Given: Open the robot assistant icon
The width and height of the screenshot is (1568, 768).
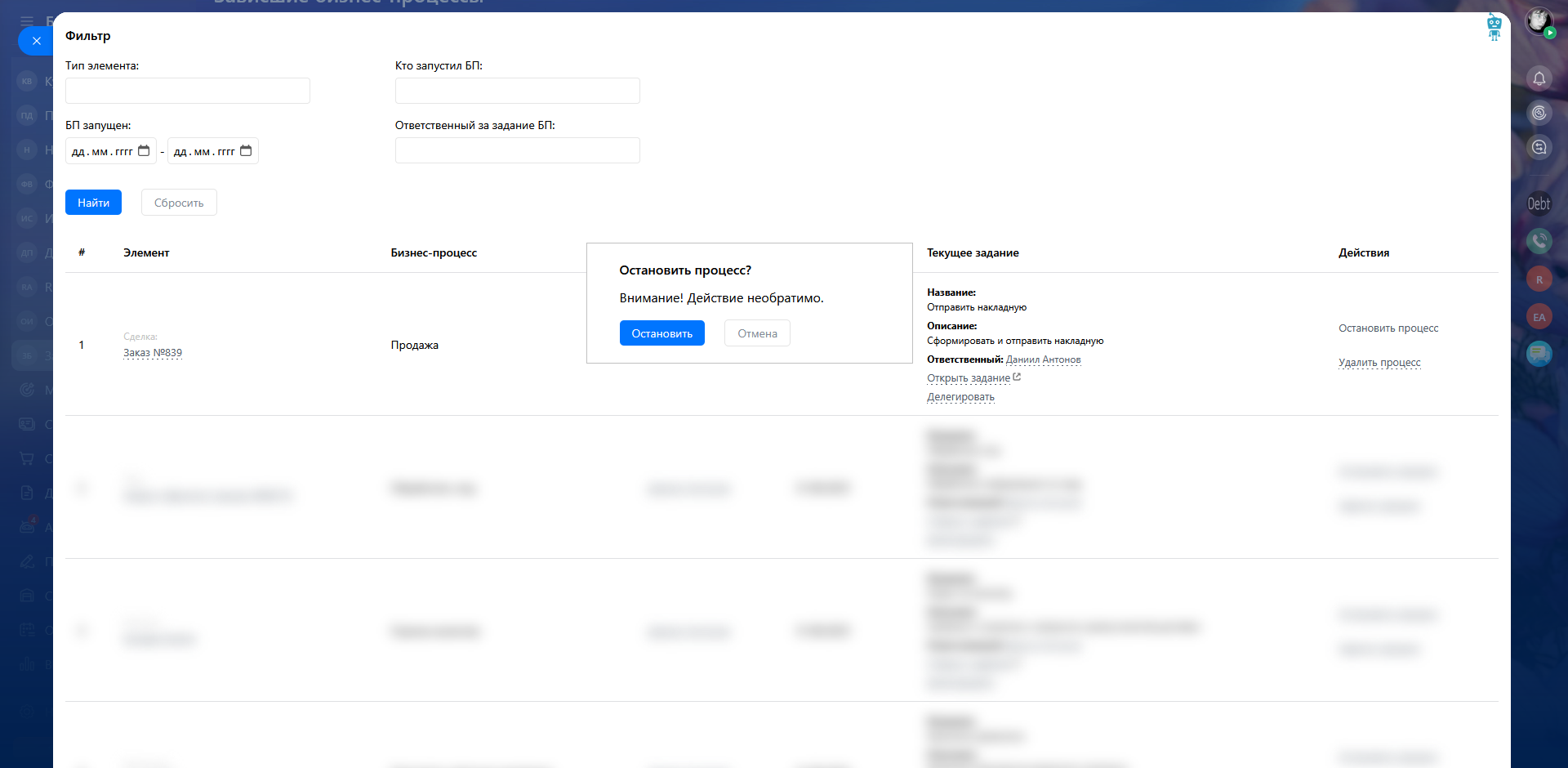Looking at the screenshot, I should tap(1494, 27).
